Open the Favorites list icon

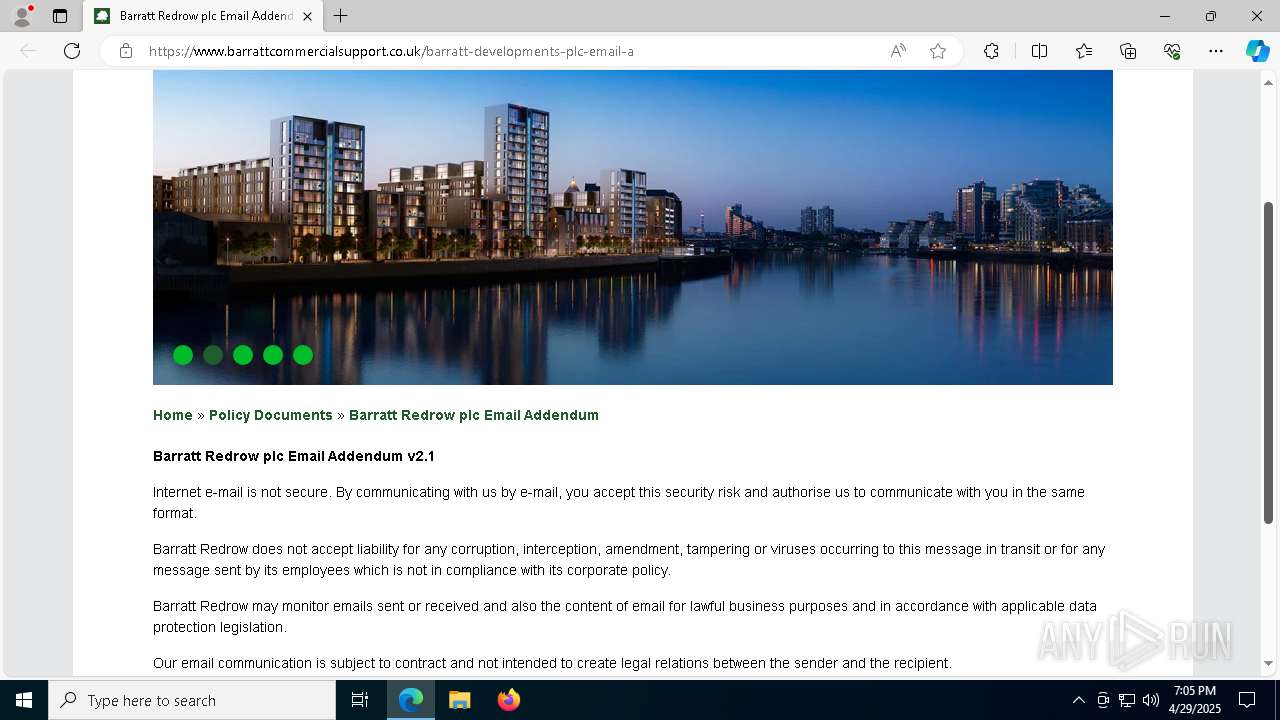tap(1084, 51)
